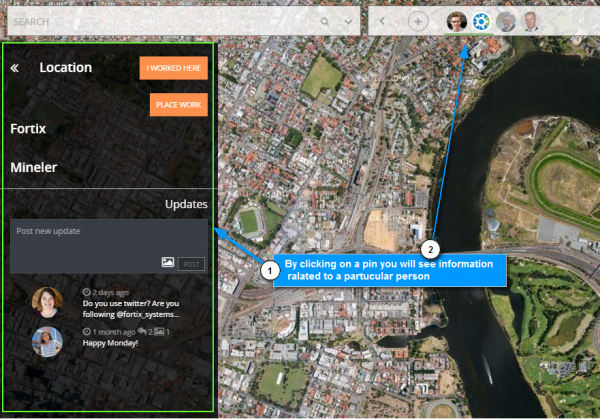The image size is (600, 419).
Task: Open the Fortix entry
Action: pyautogui.click(x=28, y=129)
